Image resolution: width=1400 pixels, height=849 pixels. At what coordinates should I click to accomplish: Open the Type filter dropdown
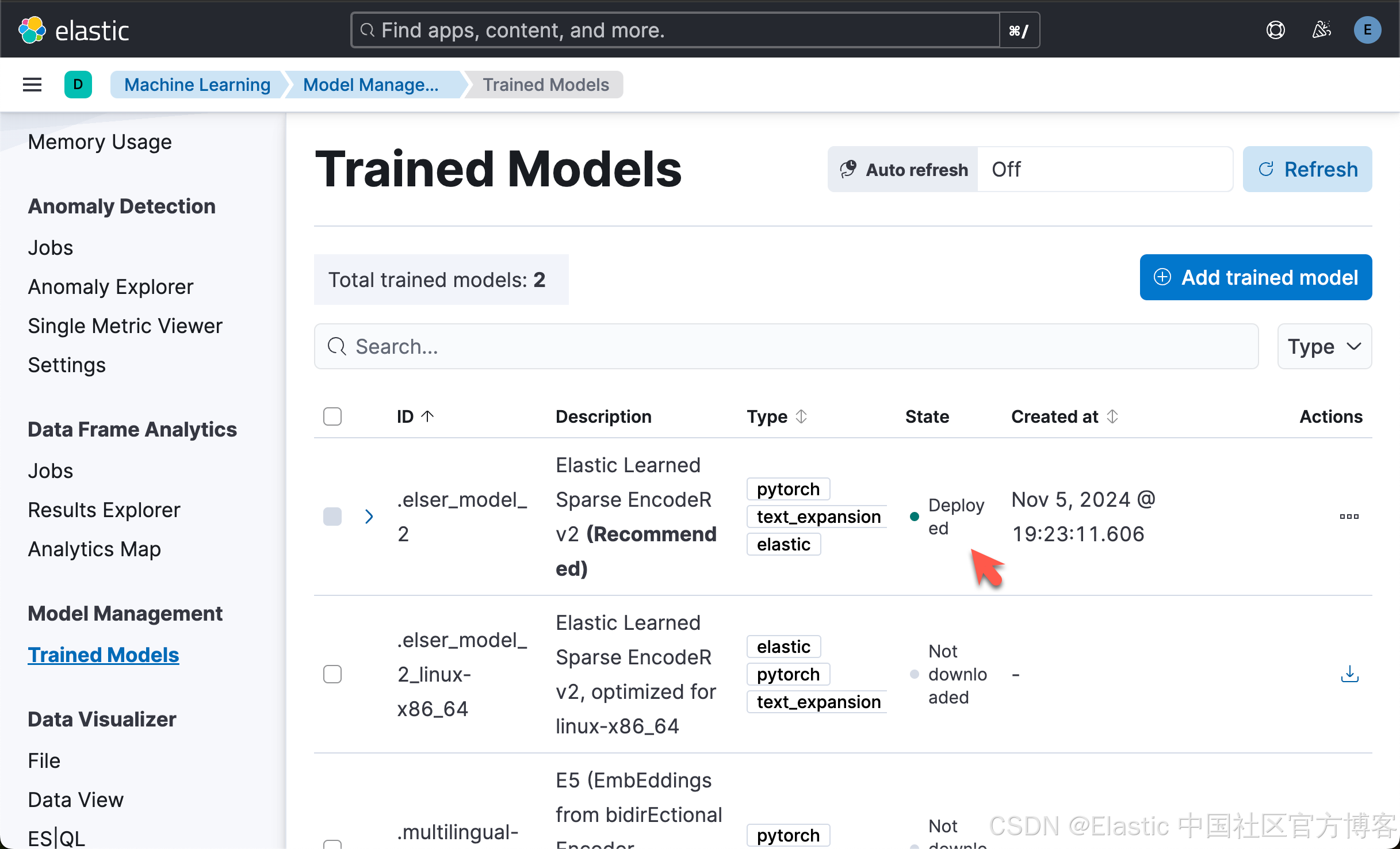click(x=1324, y=346)
